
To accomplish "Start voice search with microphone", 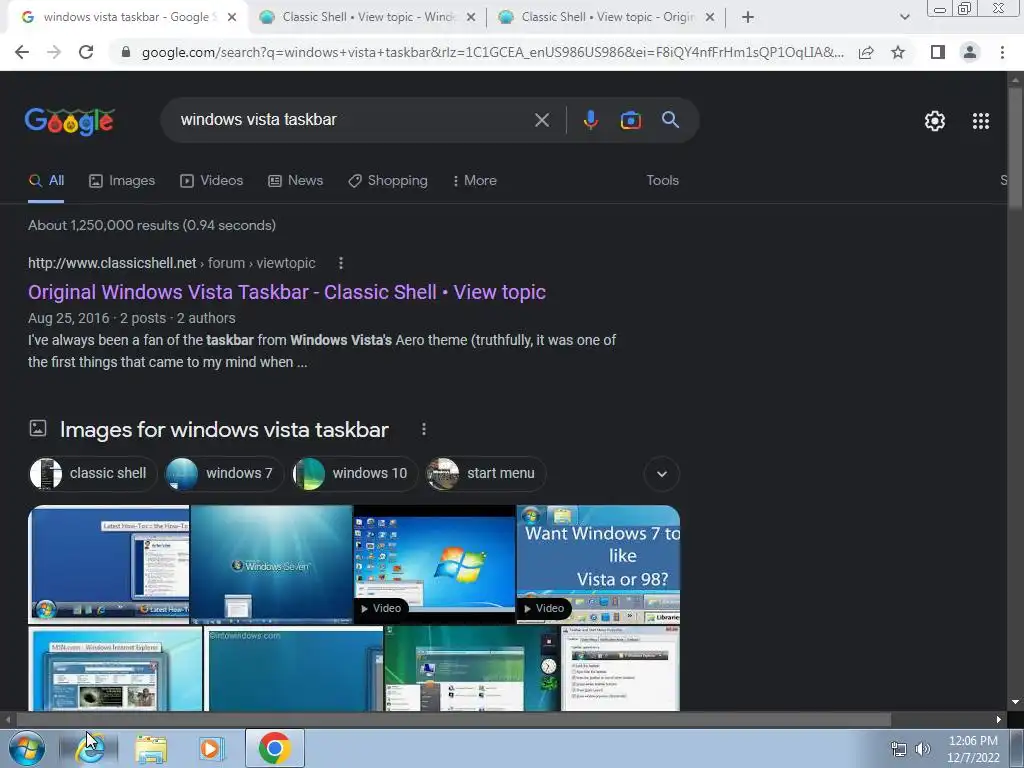I will click(x=590, y=120).
